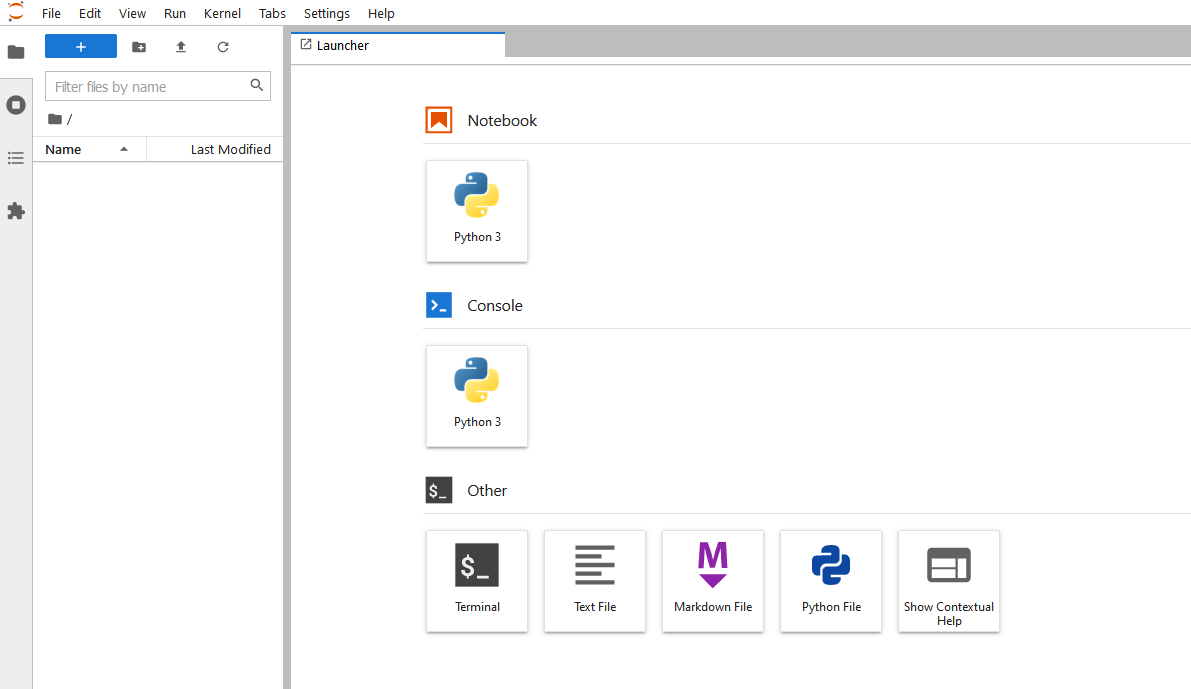The height and width of the screenshot is (689, 1191).
Task: Click the Notebook section heading text
Action: click(x=502, y=121)
